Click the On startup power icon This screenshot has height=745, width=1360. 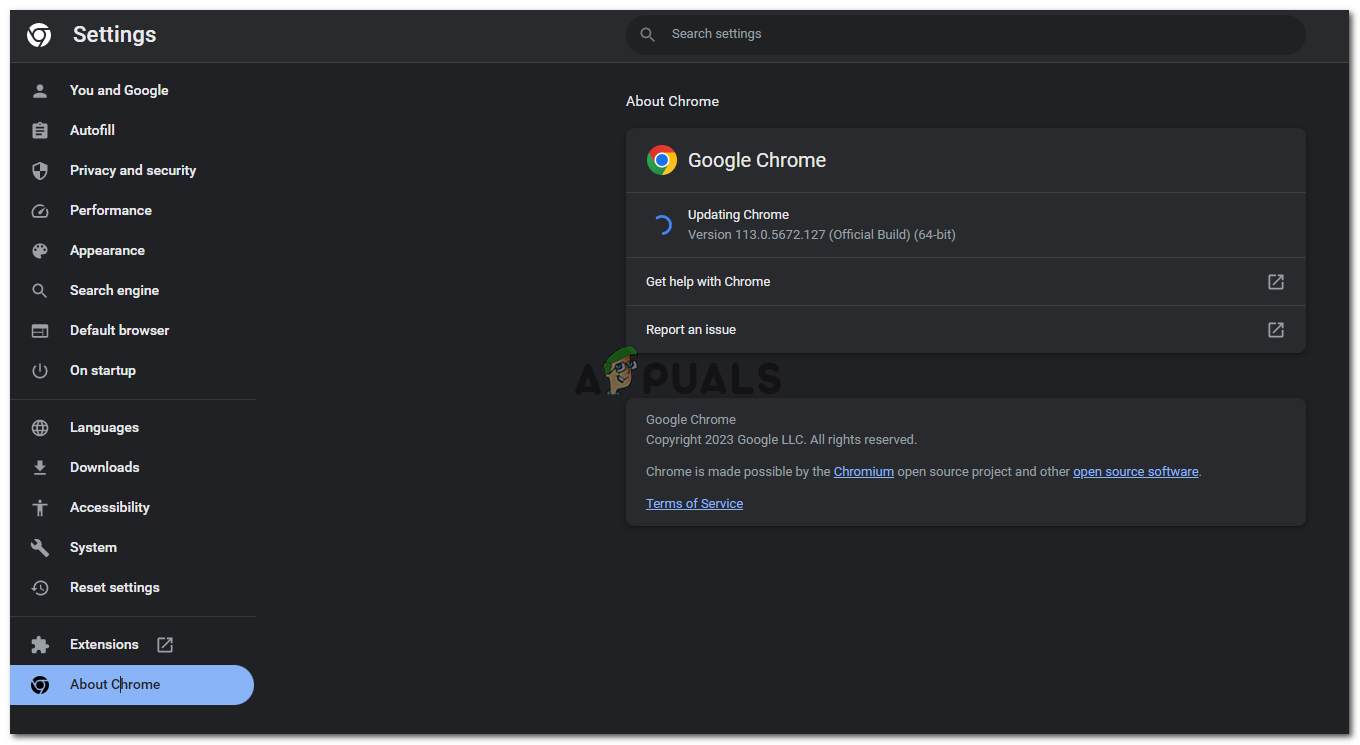coord(40,370)
